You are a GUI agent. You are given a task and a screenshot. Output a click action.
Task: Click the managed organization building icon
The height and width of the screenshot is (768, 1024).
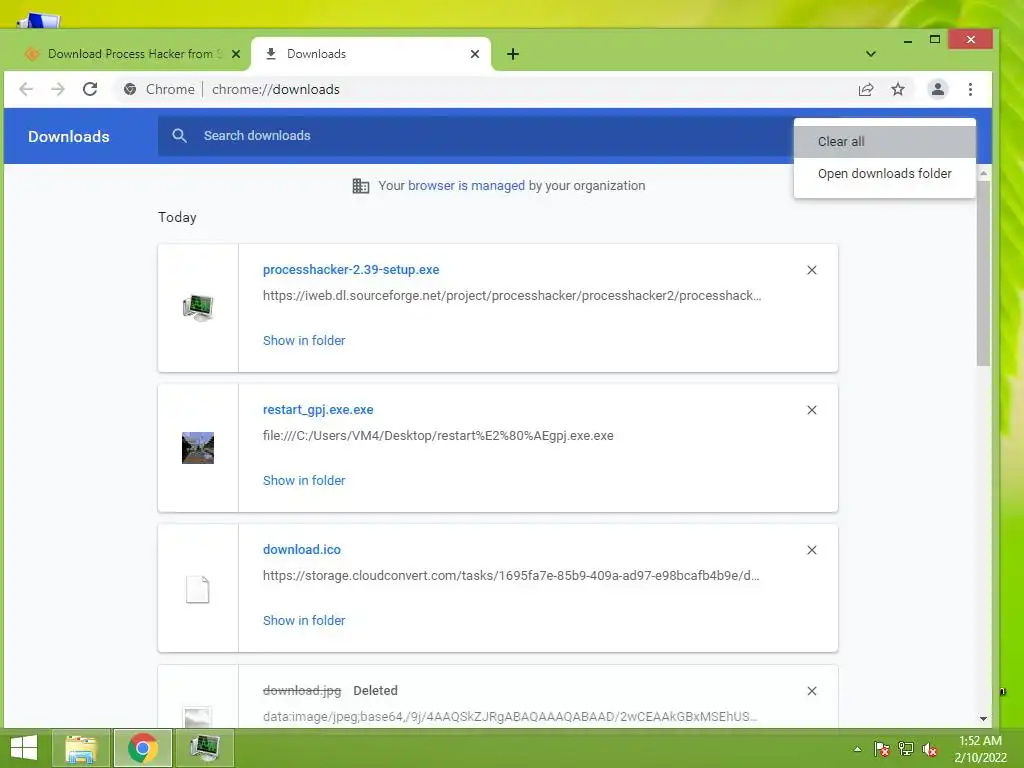360,186
